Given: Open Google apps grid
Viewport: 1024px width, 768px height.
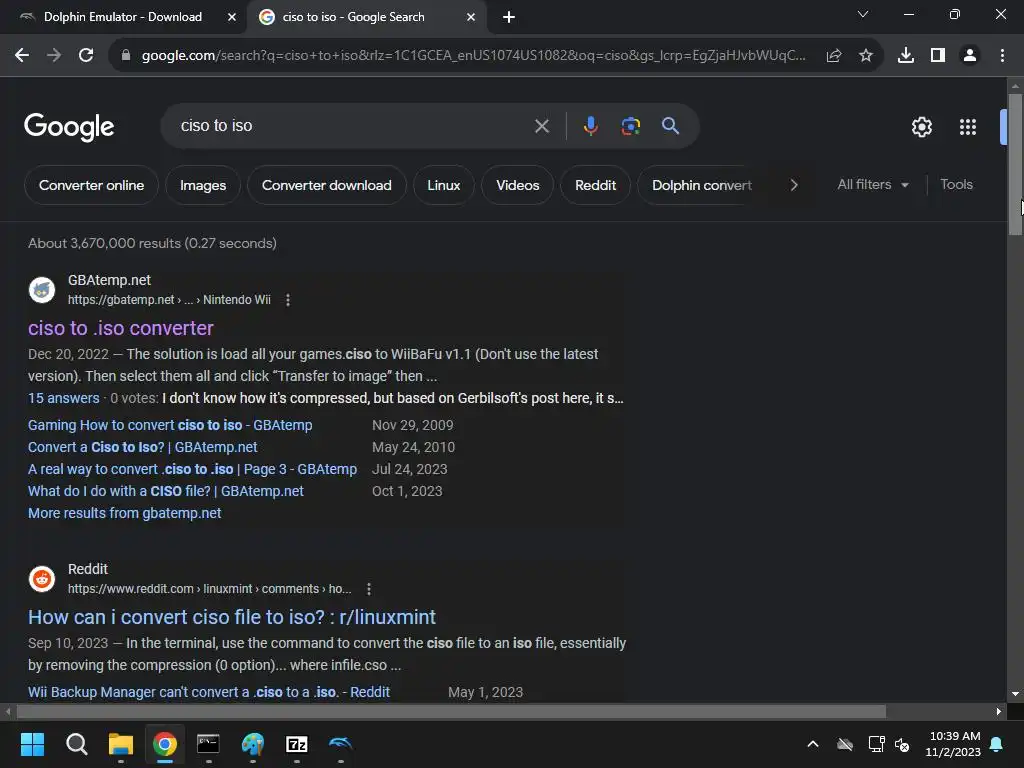Looking at the screenshot, I should click(x=968, y=127).
